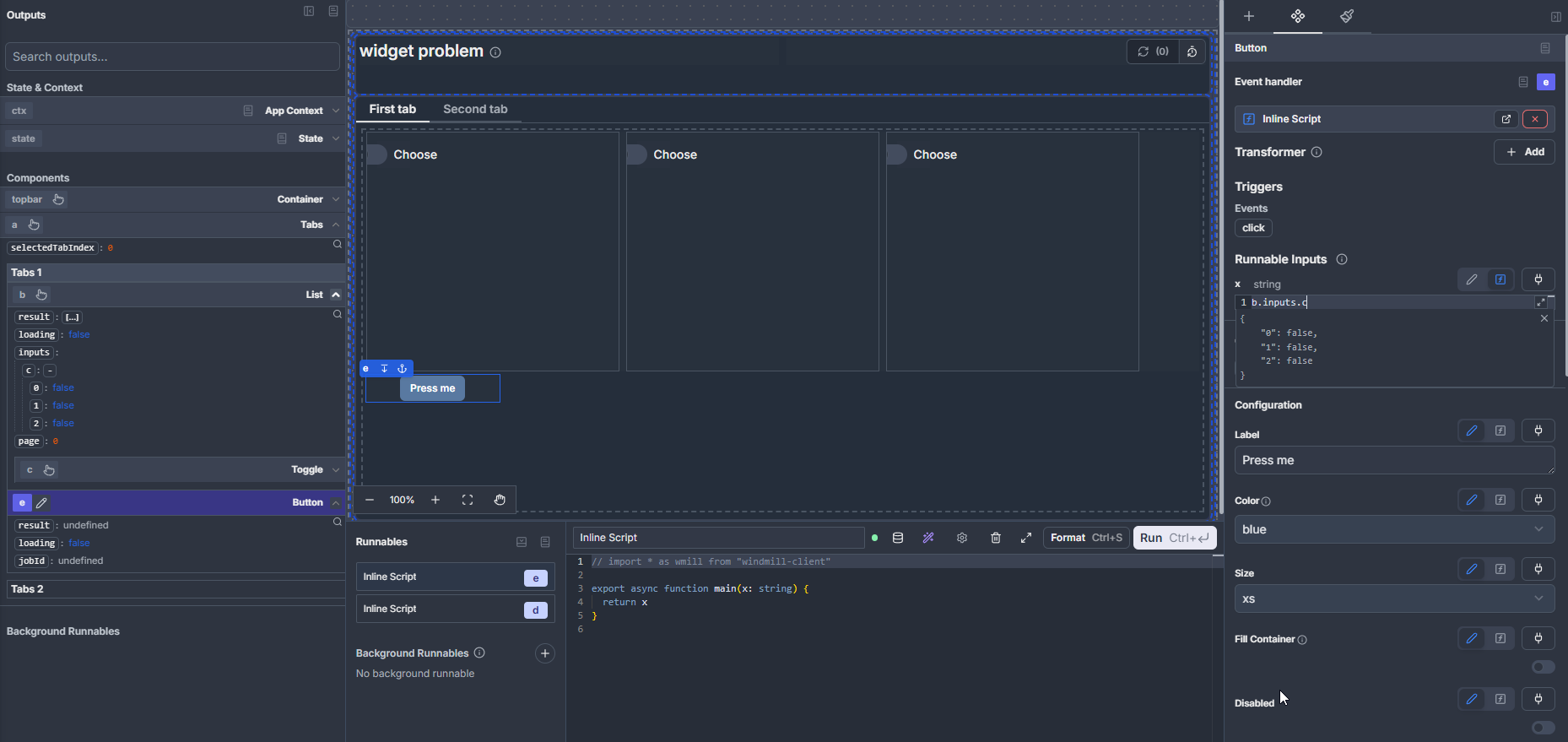Toggle the second Choose switch

click(636, 154)
